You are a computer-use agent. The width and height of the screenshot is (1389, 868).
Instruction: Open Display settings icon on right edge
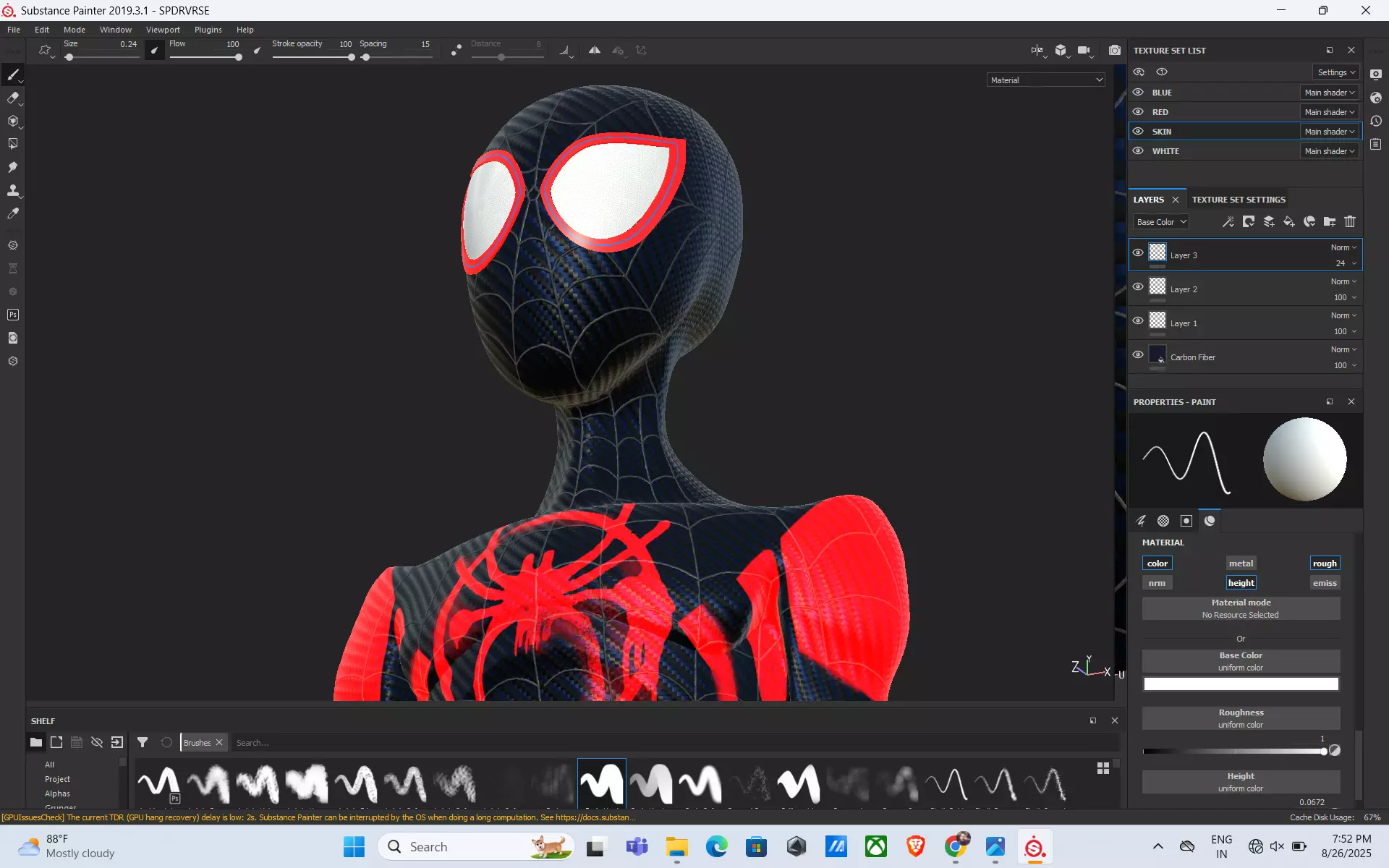1376,75
